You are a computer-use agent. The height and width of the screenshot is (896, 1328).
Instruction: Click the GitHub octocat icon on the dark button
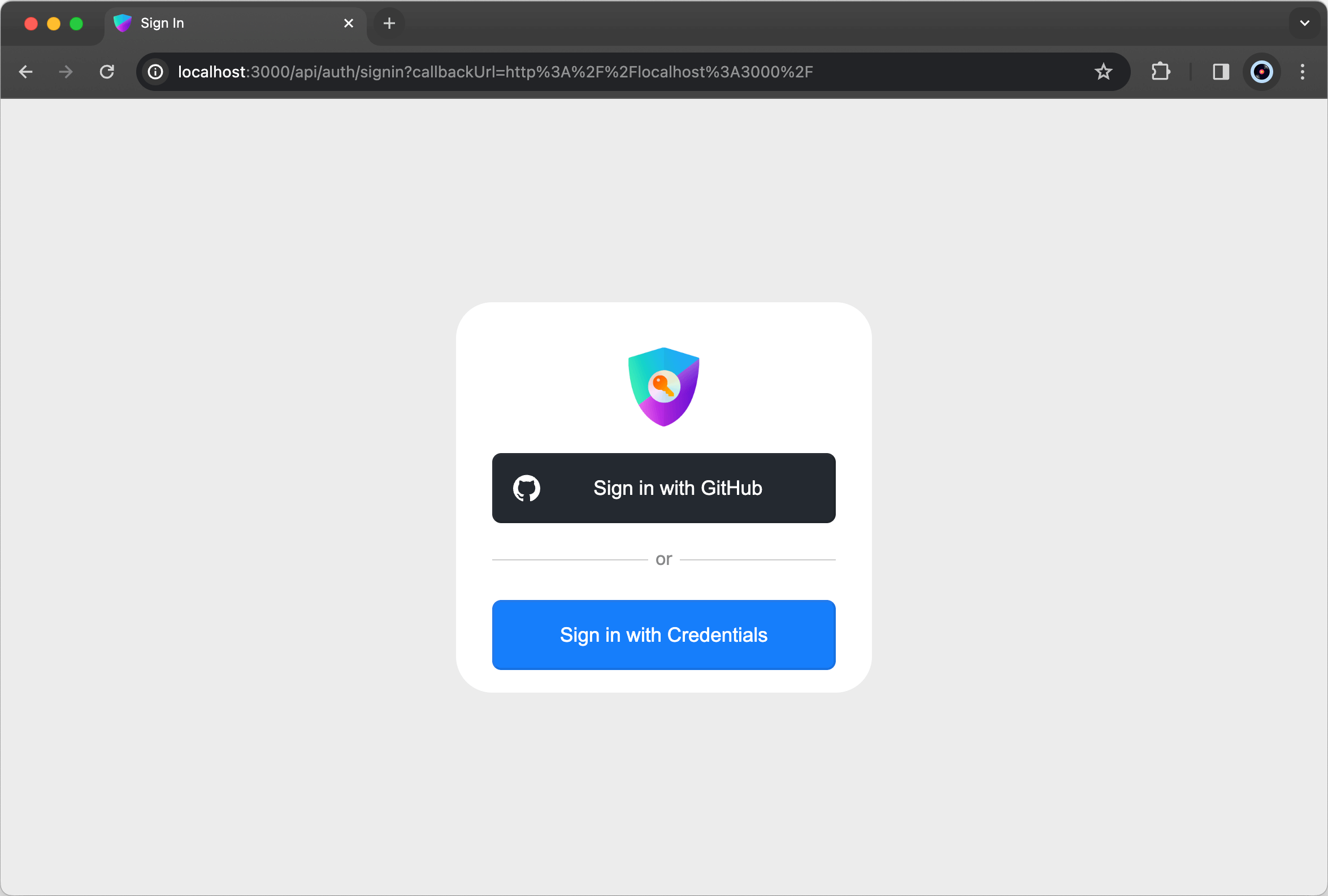click(526, 488)
